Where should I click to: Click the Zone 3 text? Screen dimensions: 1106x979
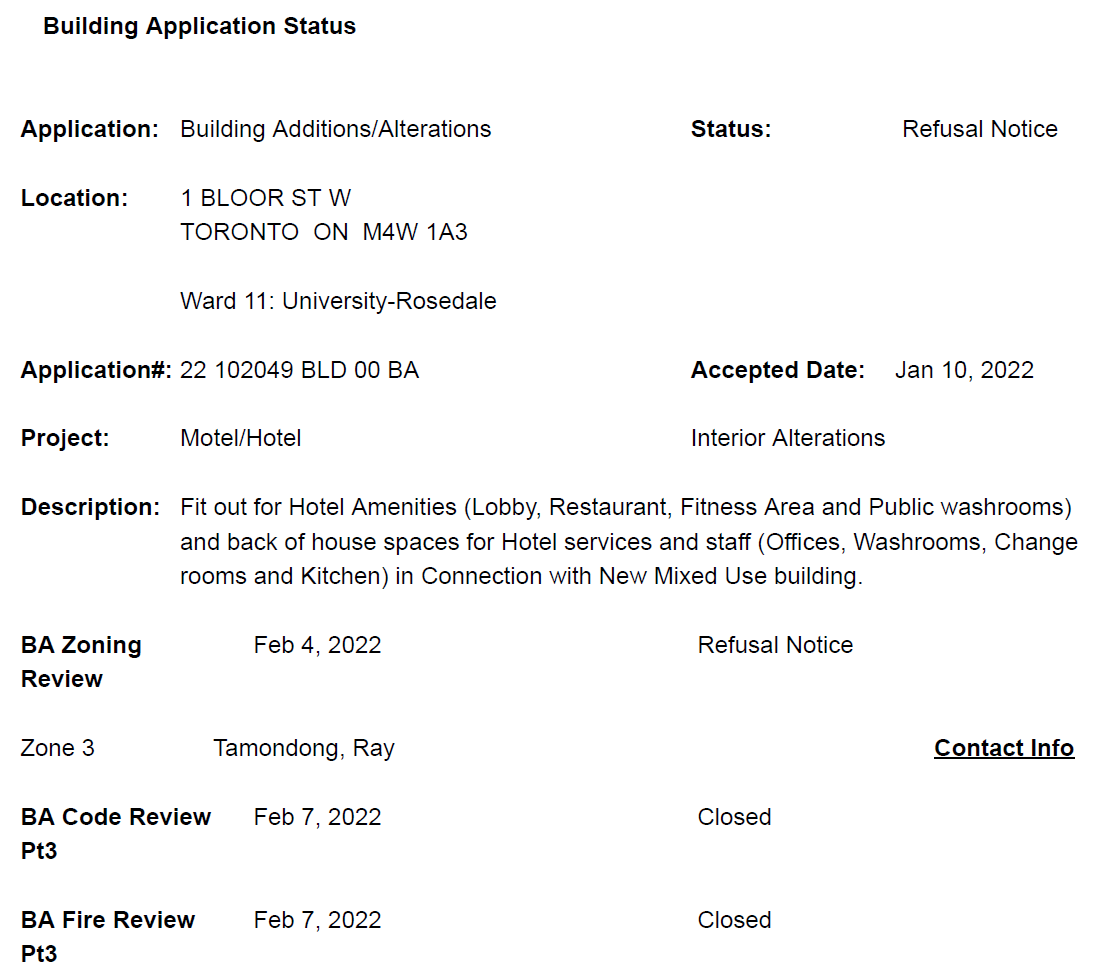(57, 748)
